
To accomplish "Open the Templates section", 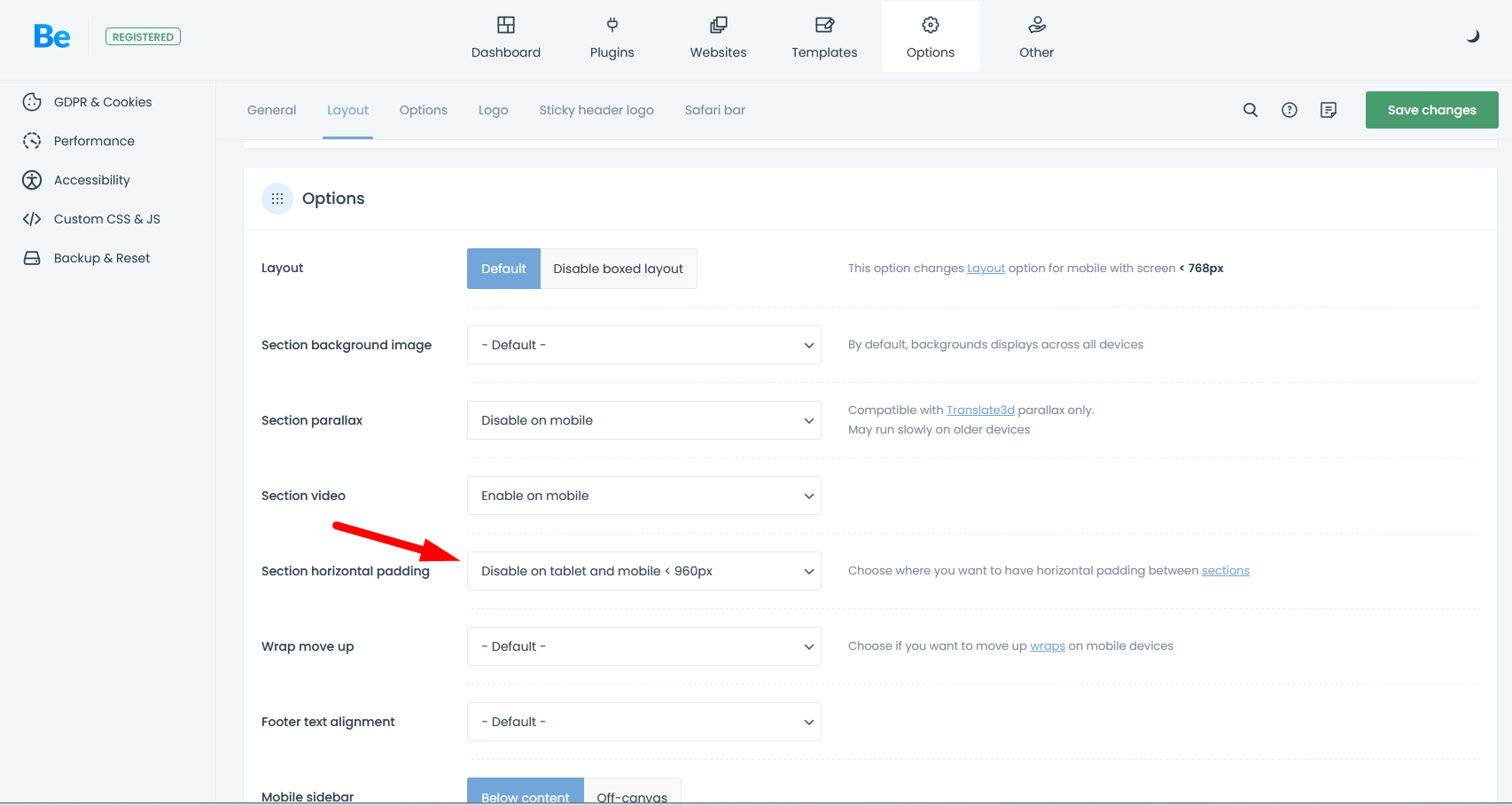I will pos(824,37).
